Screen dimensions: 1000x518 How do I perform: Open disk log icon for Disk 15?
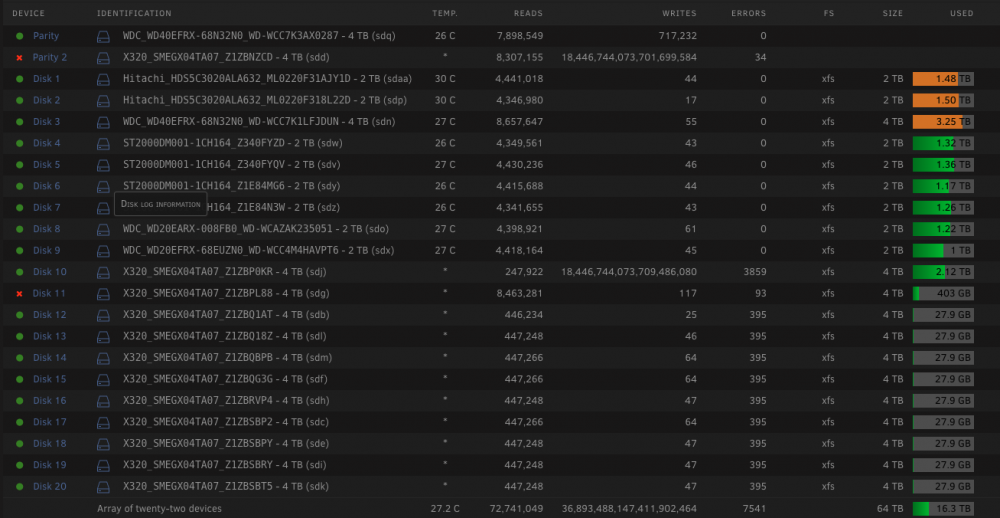tap(103, 380)
